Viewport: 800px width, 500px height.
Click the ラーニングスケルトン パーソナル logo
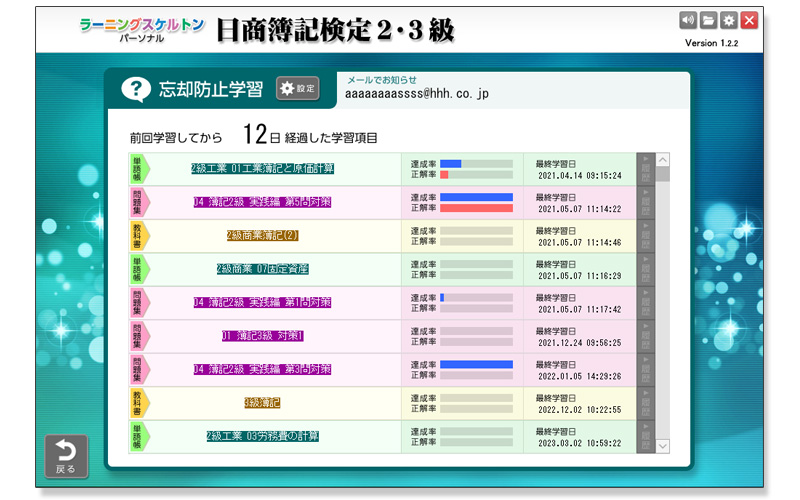[142, 30]
